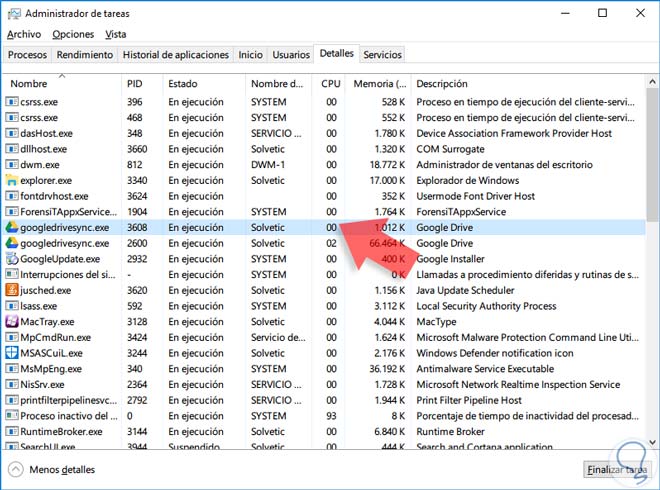The height and width of the screenshot is (490, 660).
Task: Click the Google Drive icon for PID 3608
Action: pos(12,227)
